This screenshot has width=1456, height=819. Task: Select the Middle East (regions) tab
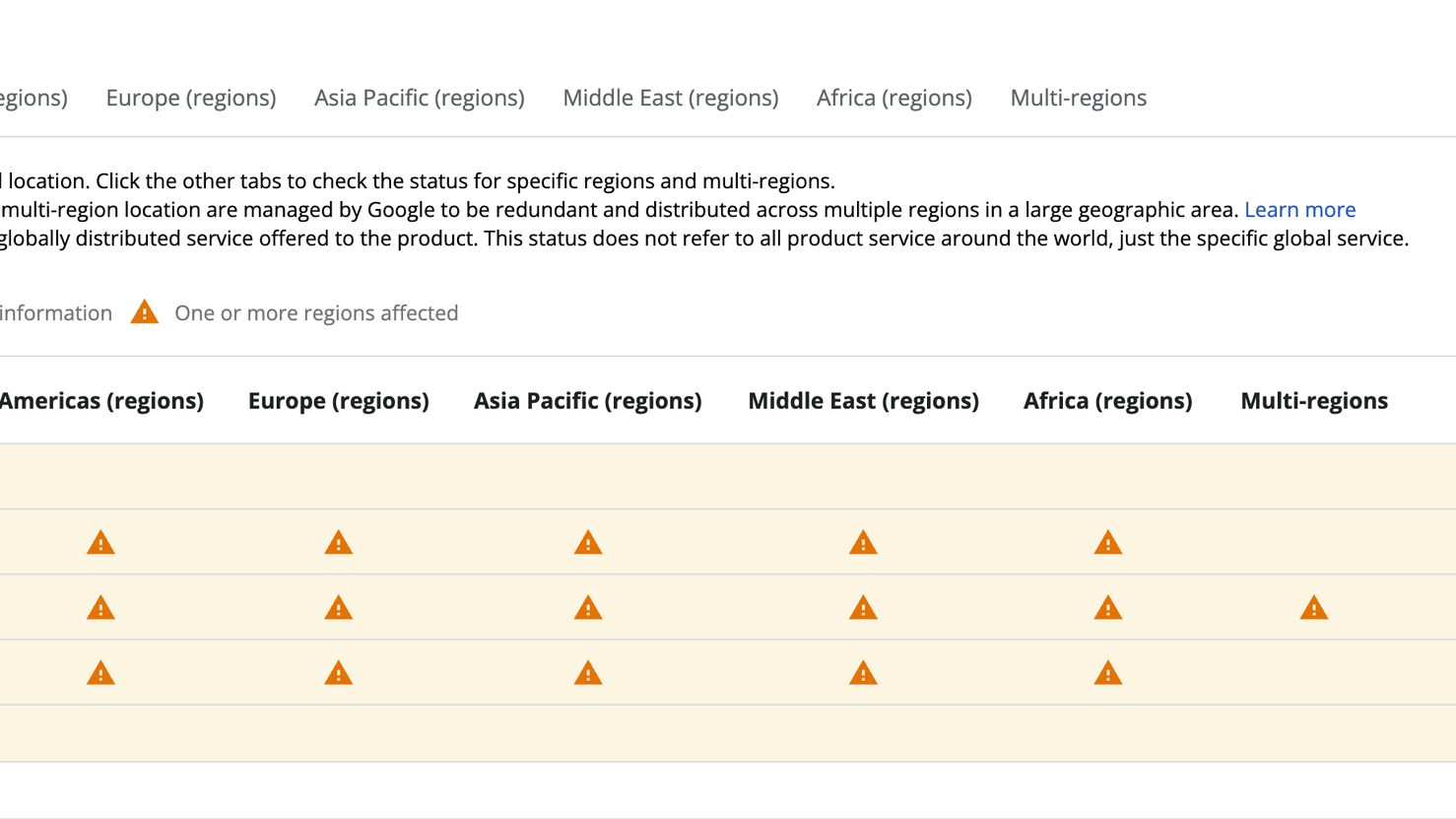click(671, 98)
